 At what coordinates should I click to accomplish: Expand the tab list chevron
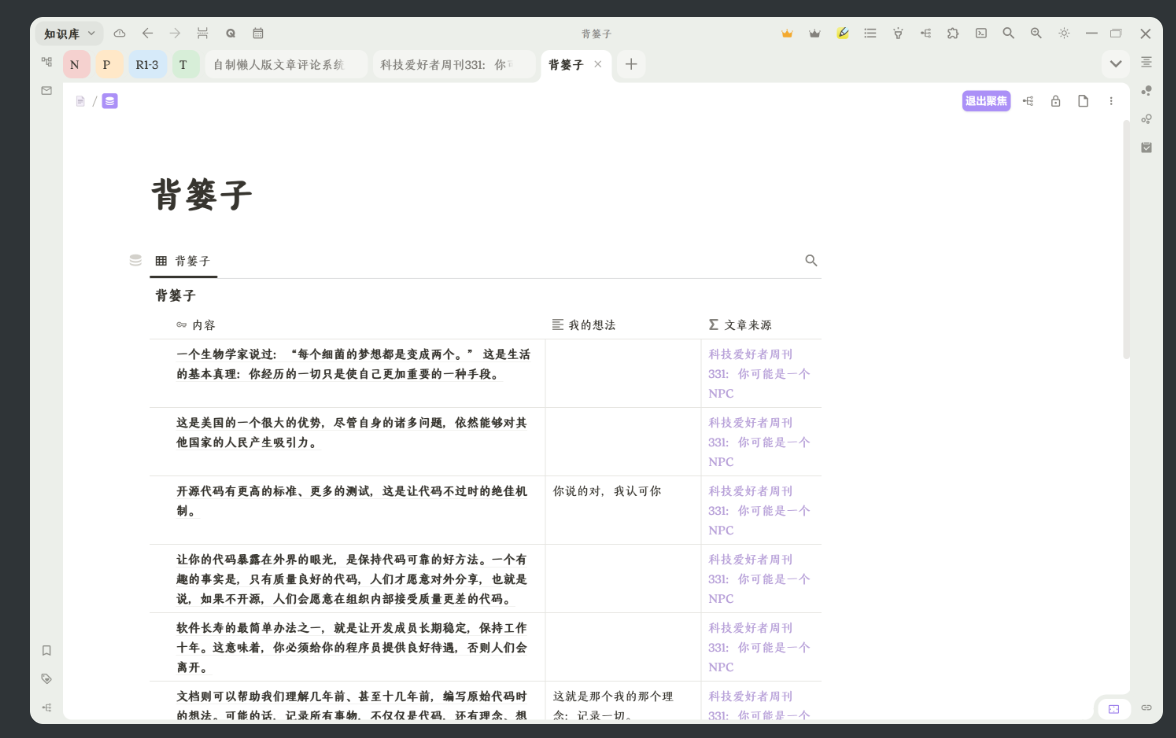(1115, 64)
